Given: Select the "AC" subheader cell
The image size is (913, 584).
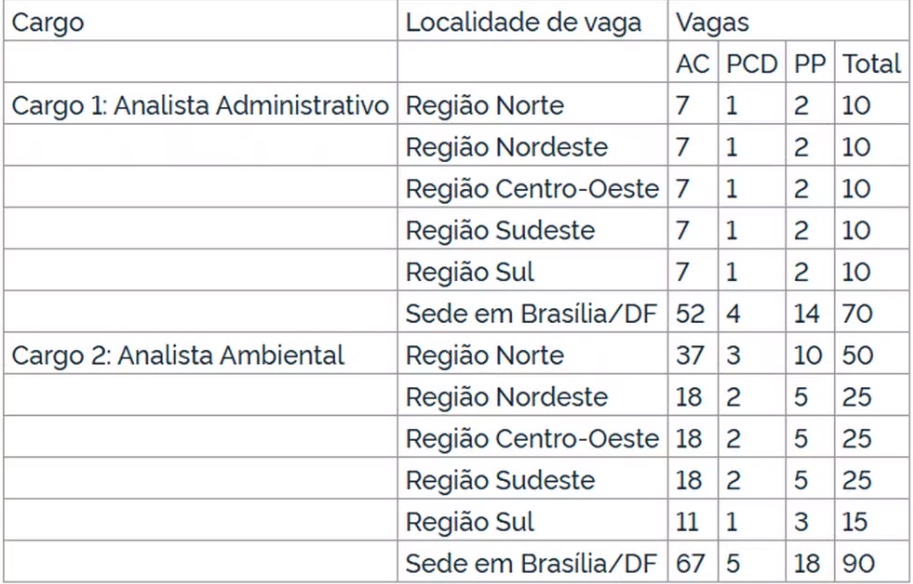Looking at the screenshot, I should pos(691,64).
